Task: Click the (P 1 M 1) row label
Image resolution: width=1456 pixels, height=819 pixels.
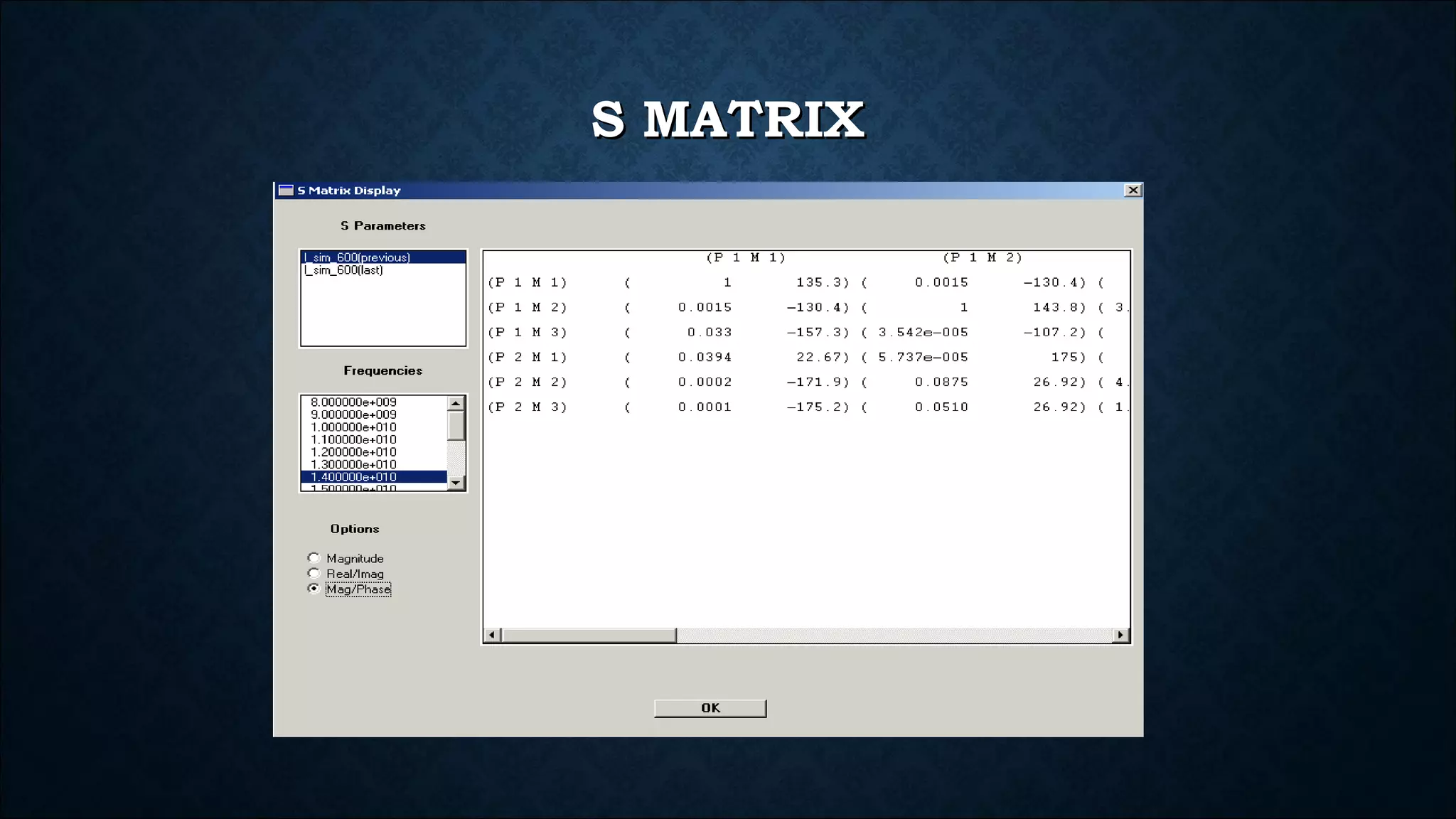Action: [528, 282]
